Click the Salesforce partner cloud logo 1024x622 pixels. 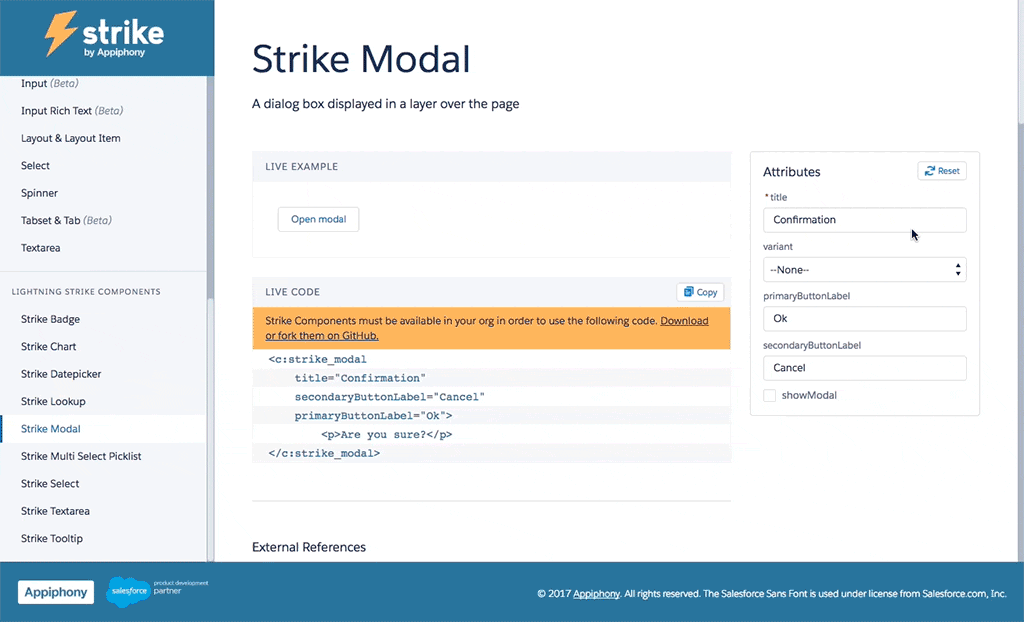click(x=129, y=591)
